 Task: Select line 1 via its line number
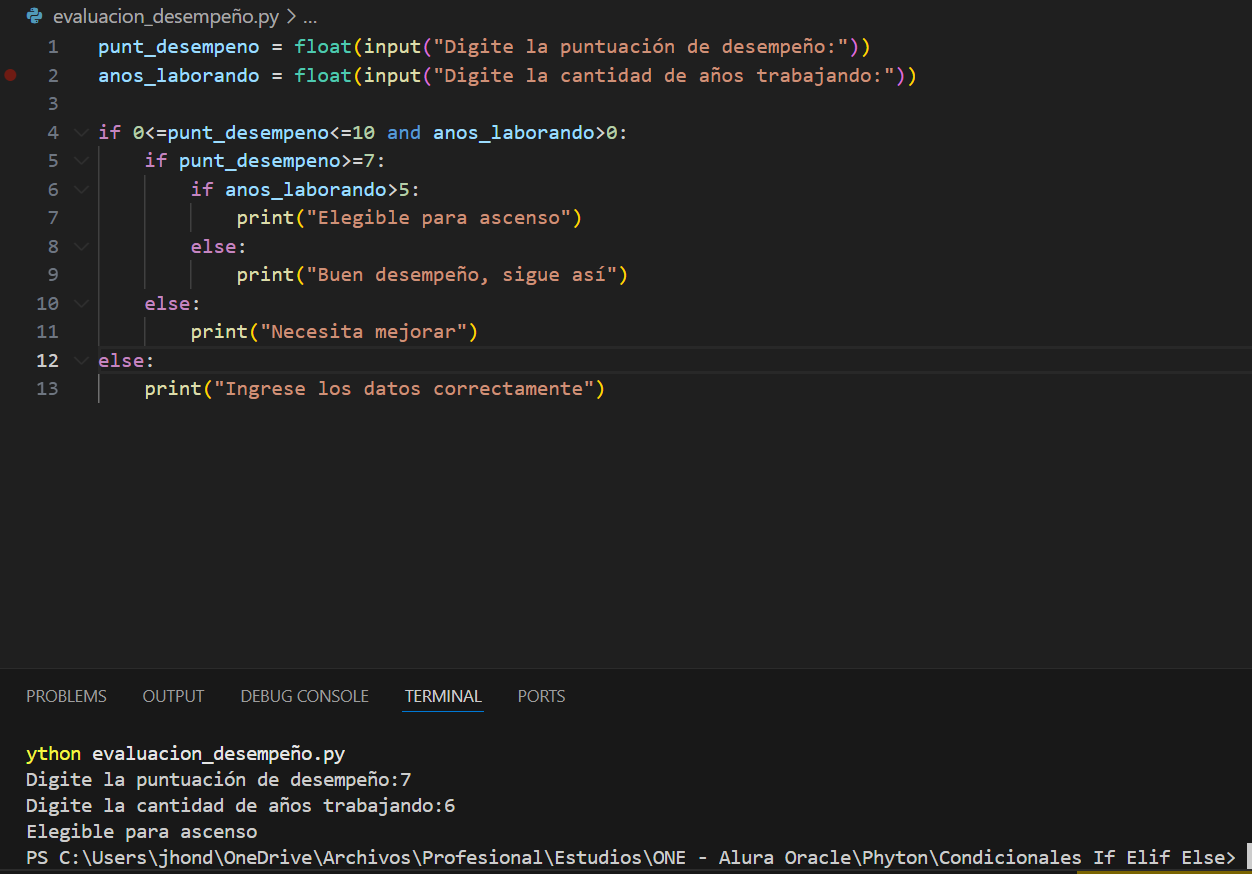(52, 47)
